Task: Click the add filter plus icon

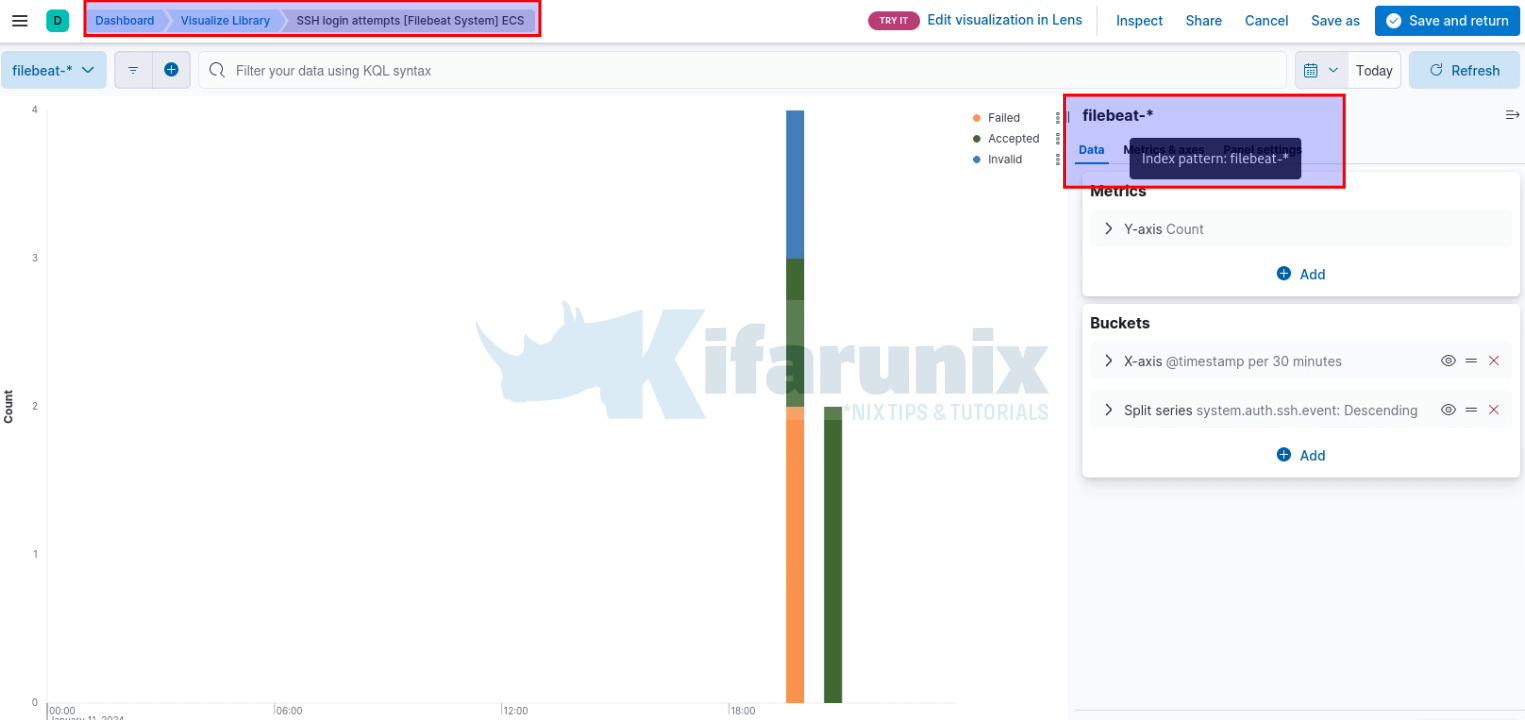Action: pyautogui.click(x=171, y=70)
